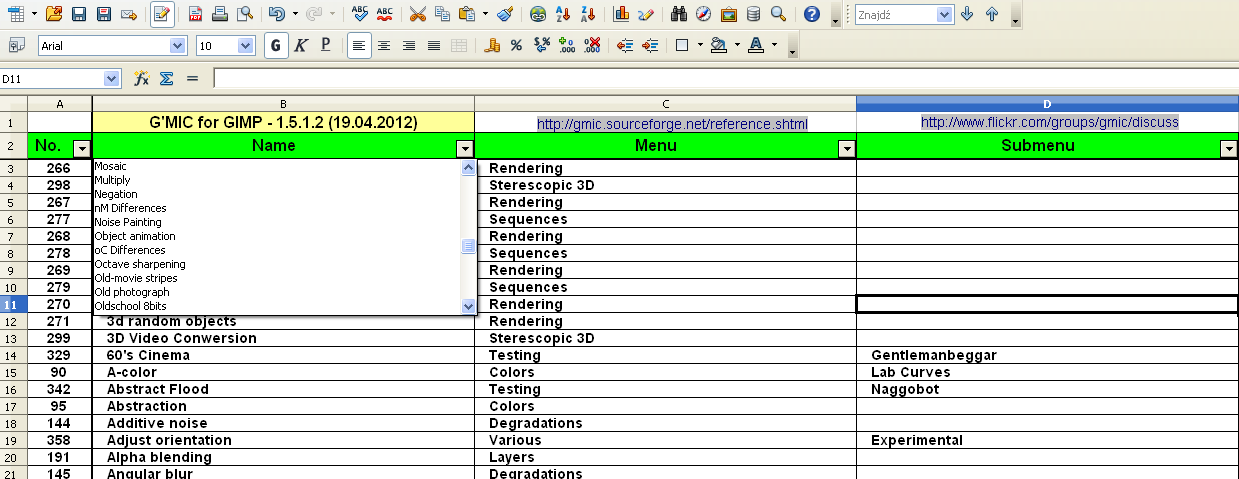
Task: Open the Submenu column filter dropdown
Action: 1229,148
